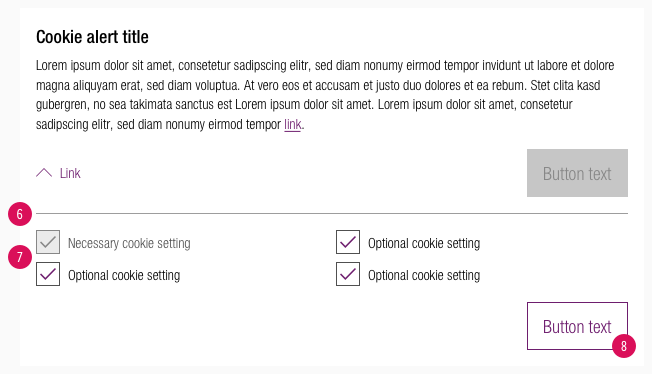Click the gray checkmark inside Necessary checkbox
This screenshot has width=652, height=374.
(x=48, y=242)
